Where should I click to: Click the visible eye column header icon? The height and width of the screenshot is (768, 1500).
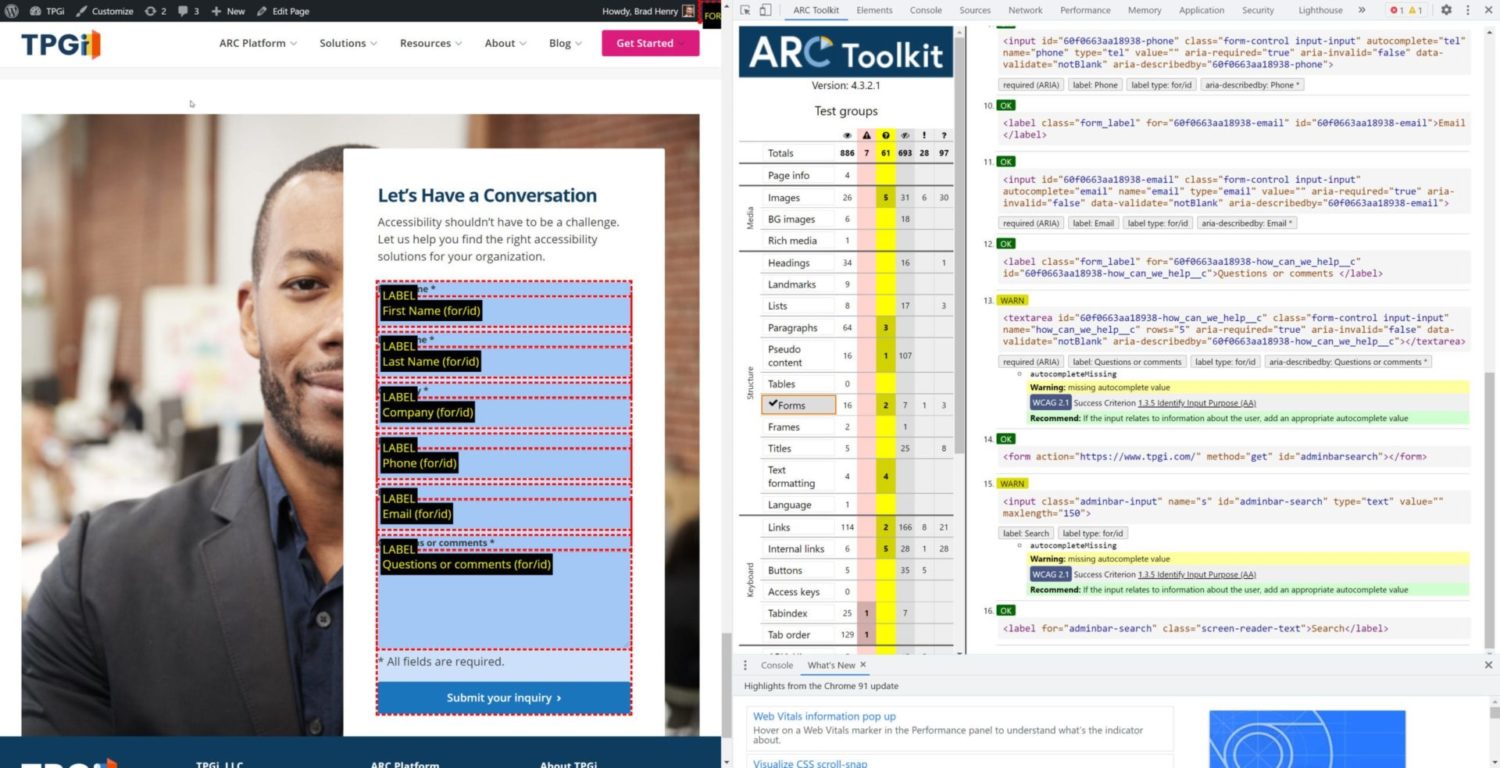pyautogui.click(x=847, y=135)
